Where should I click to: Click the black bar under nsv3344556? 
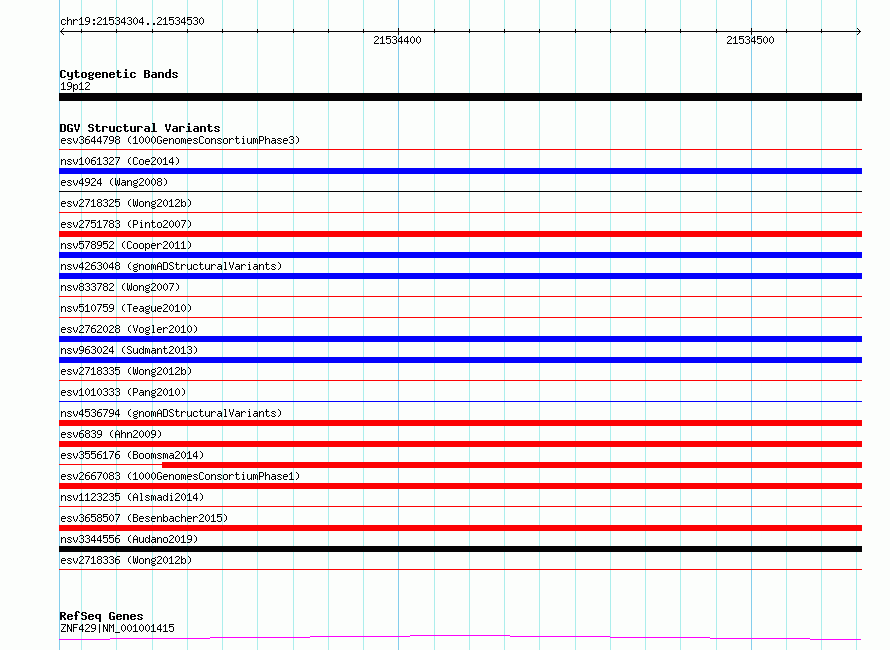pyautogui.click(x=460, y=549)
